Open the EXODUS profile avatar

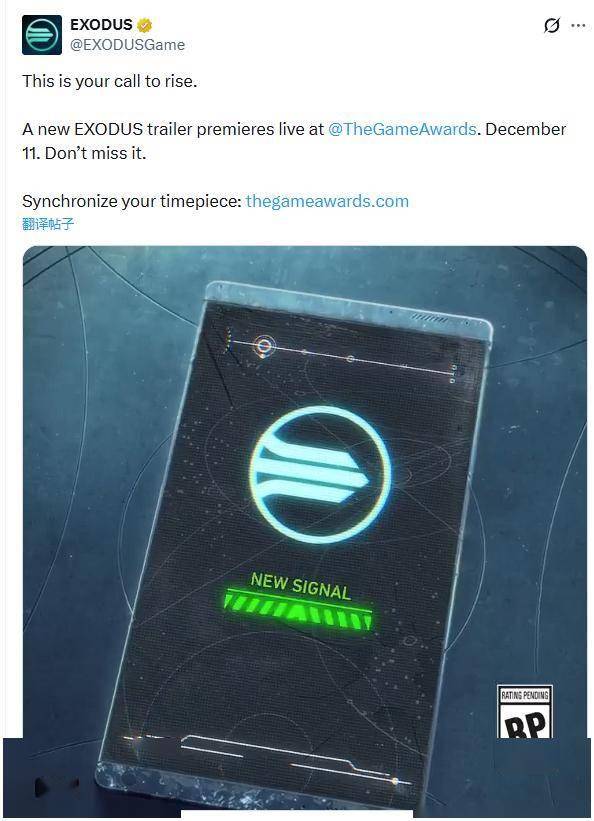coord(41,35)
